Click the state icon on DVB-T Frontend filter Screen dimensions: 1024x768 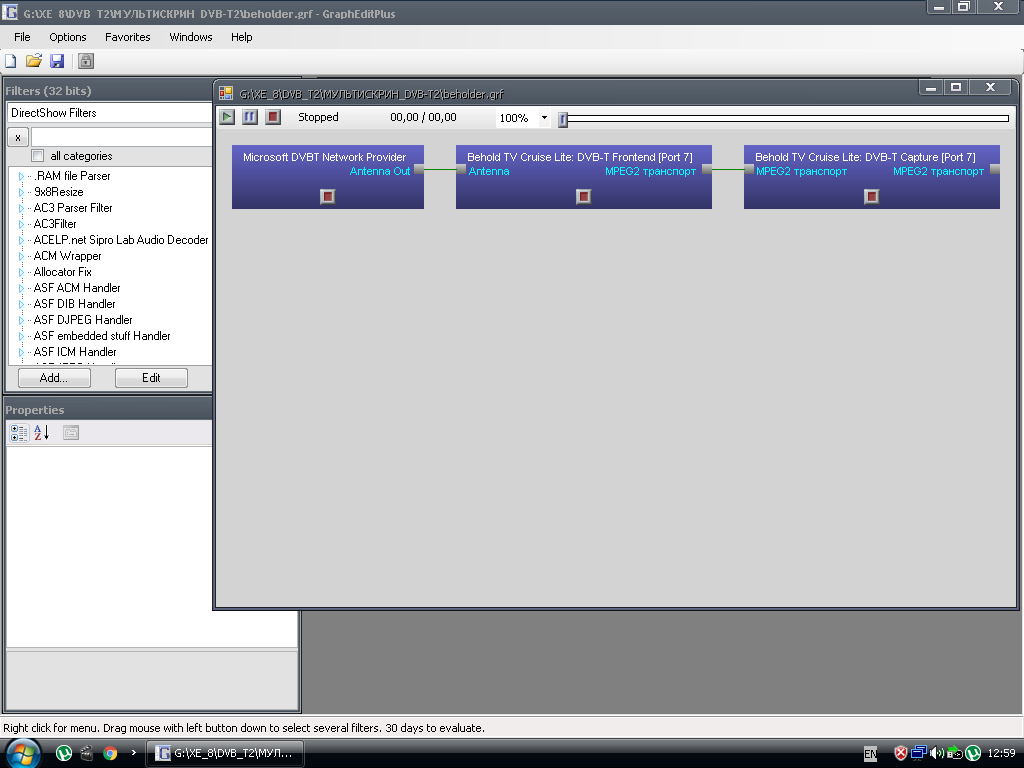(x=584, y=196)
